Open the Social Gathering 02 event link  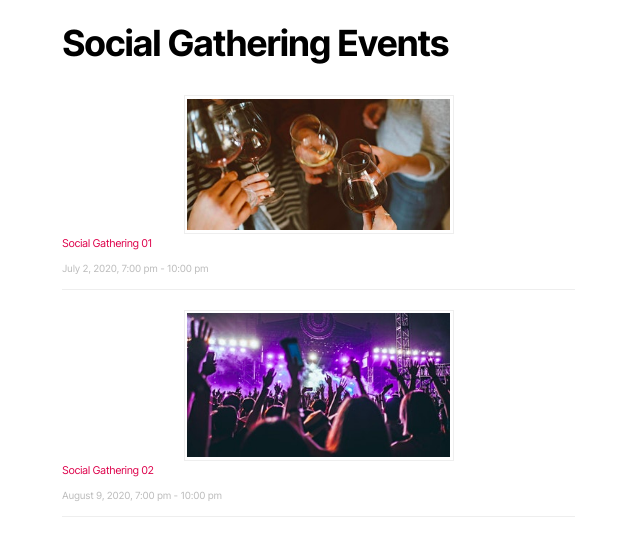(108, 470)
